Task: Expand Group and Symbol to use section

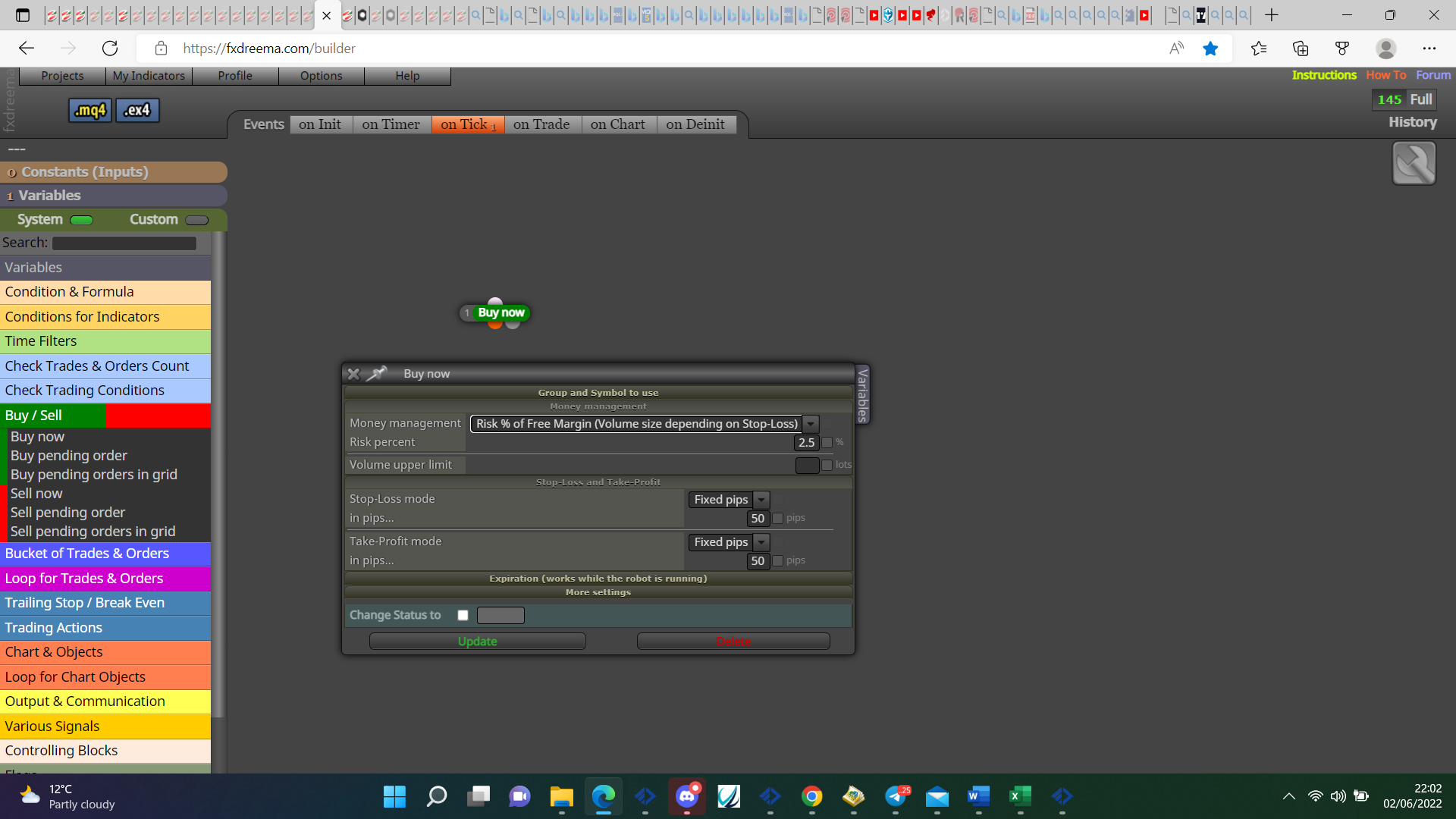Action: click(598, 392)
